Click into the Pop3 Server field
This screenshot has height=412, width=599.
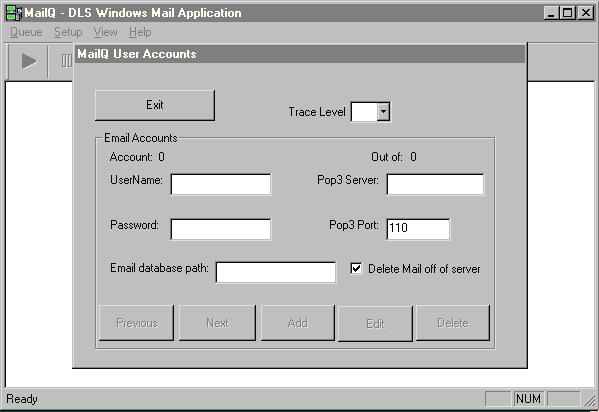coord(435,184)
